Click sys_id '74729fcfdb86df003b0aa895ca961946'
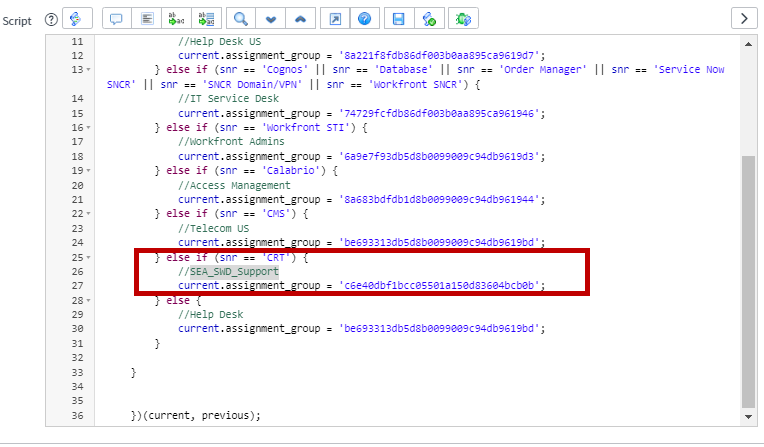The height and width of the screenshot is (447, 764). 439,114
